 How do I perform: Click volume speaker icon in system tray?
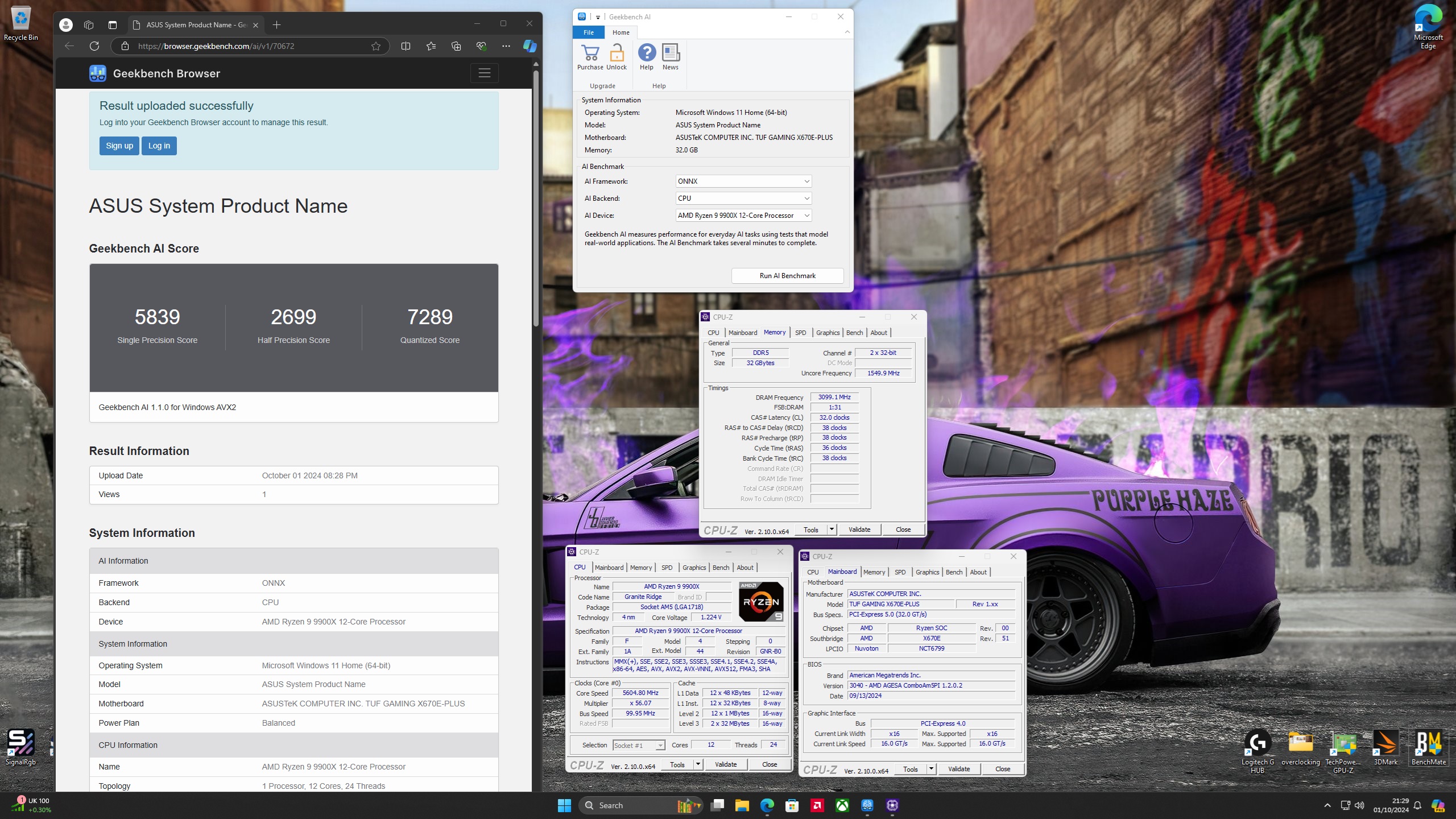[1360, 805]
